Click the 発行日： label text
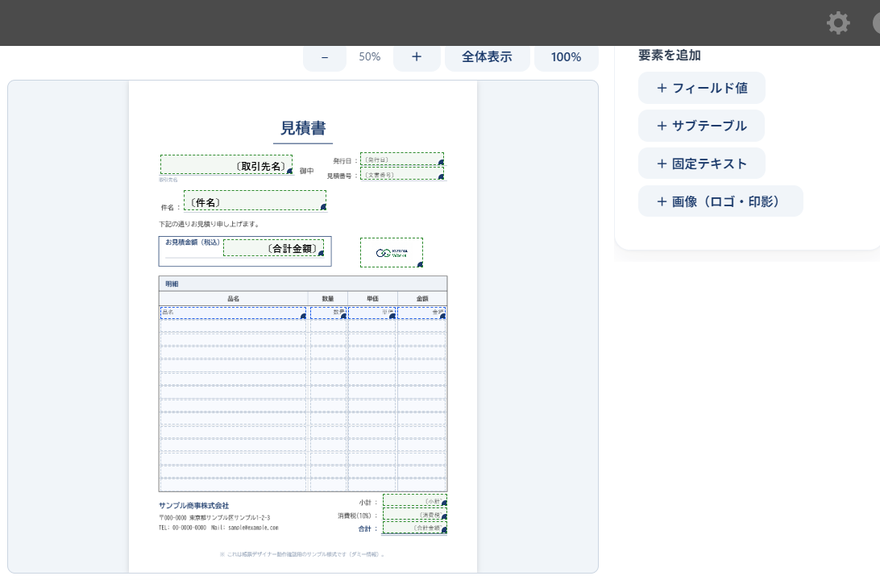 [345, 161]
